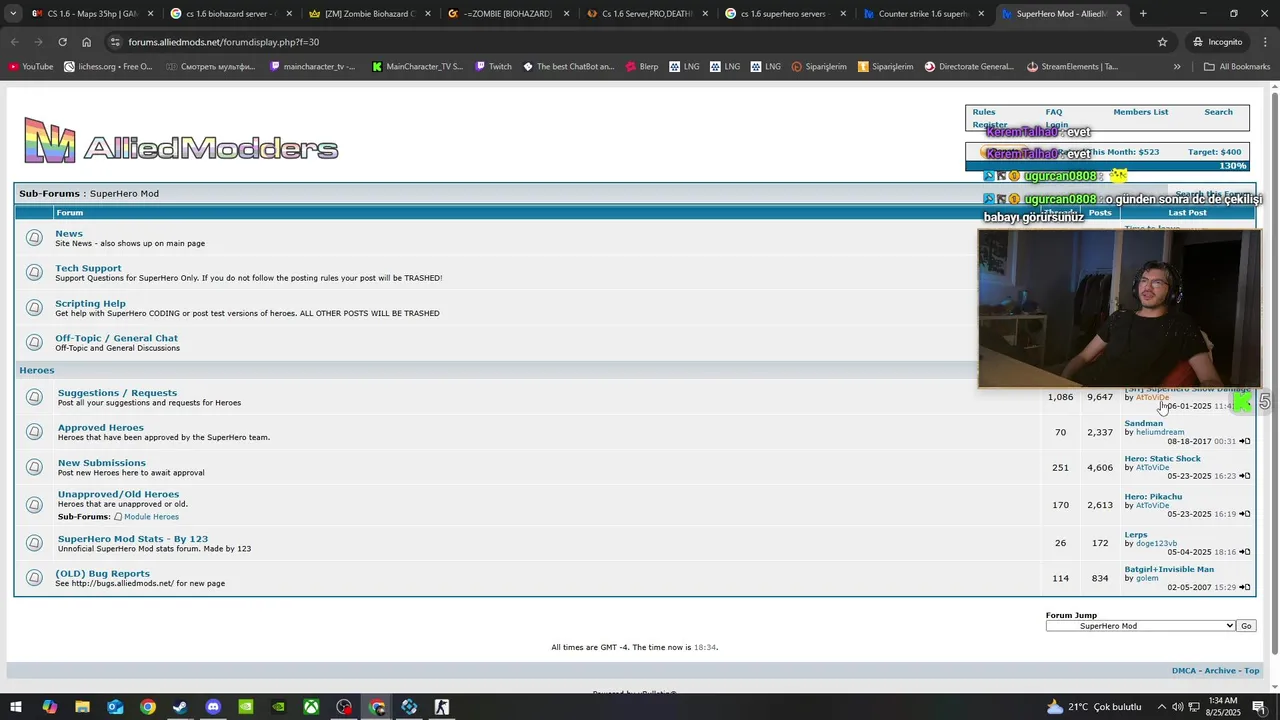
Task: Open Discord from the taskbar
Action: pos(213,707)
